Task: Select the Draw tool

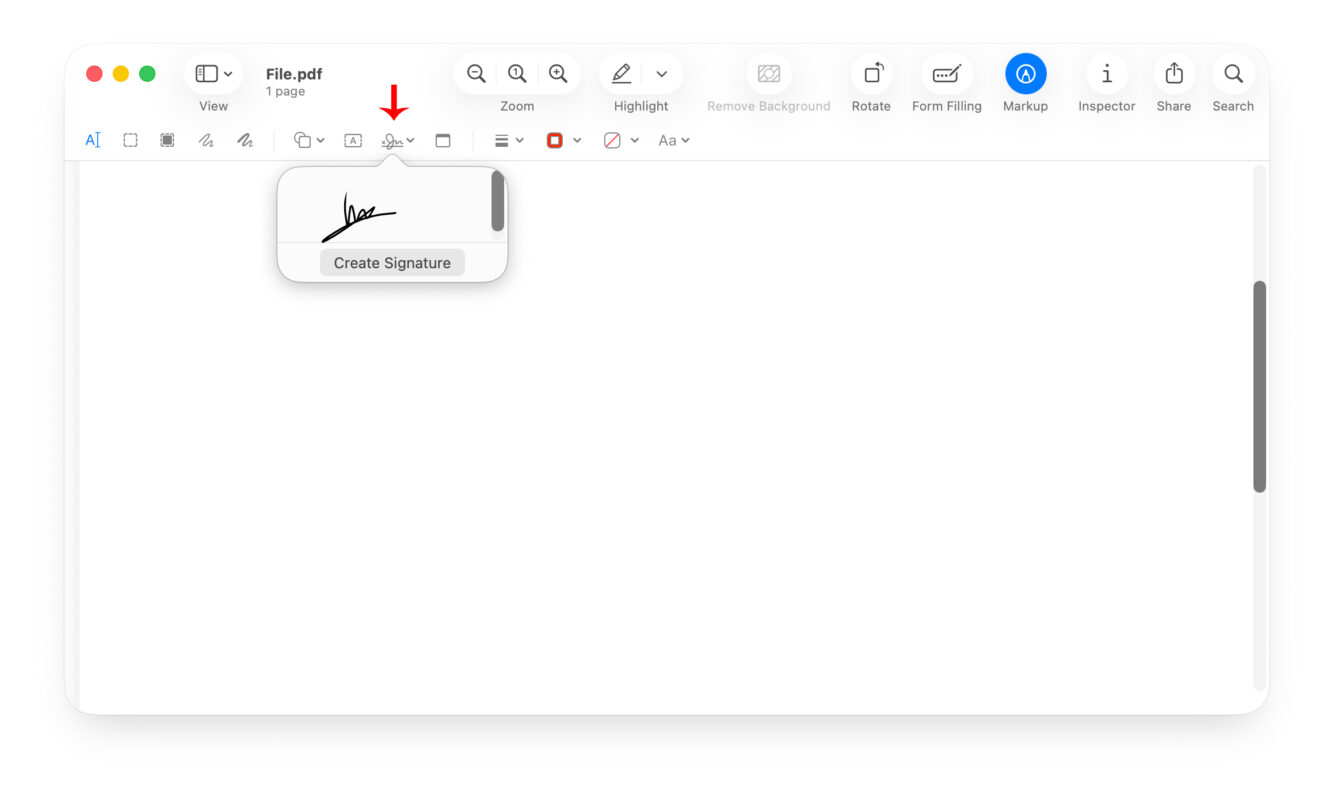Action: [245, 141]
